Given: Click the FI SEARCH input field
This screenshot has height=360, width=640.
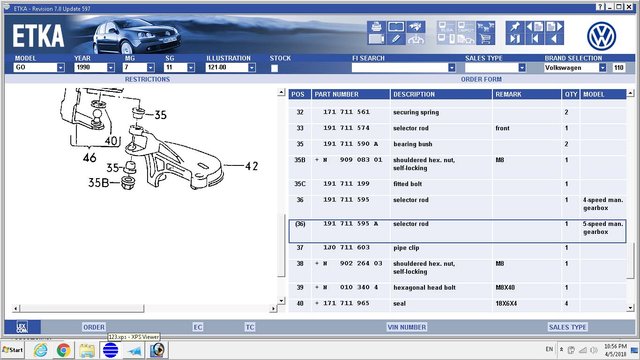Looking at the screenshot, I should point(400,68).
